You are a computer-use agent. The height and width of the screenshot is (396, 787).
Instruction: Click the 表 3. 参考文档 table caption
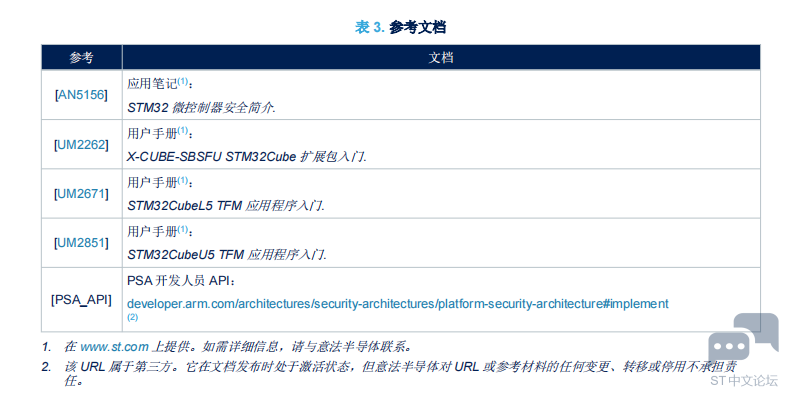tap(400, 27)
